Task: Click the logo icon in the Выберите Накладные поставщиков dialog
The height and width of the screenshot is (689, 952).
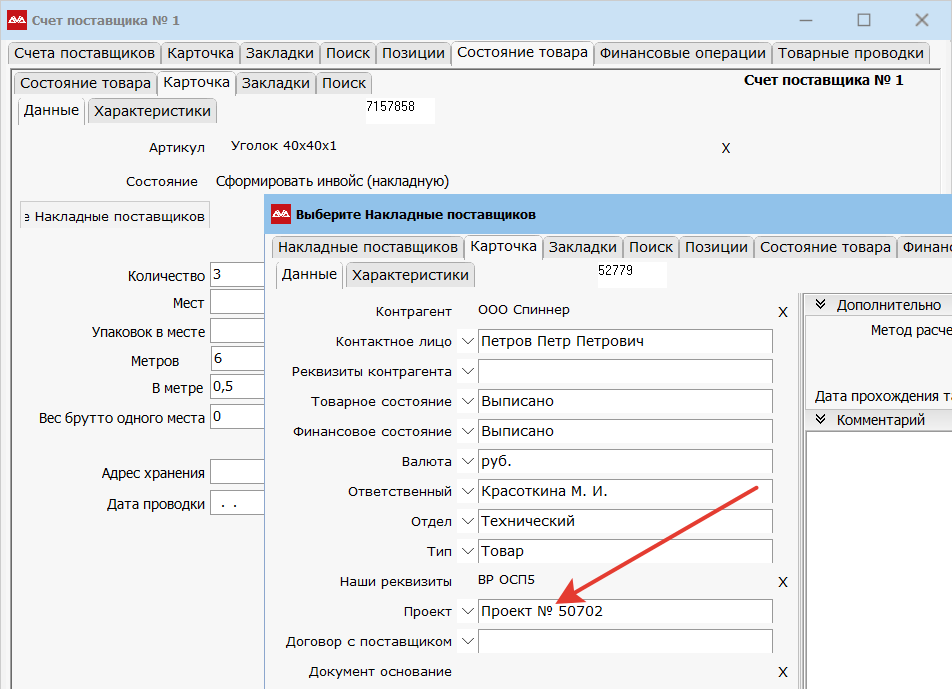Action: [x=281, y=214]
